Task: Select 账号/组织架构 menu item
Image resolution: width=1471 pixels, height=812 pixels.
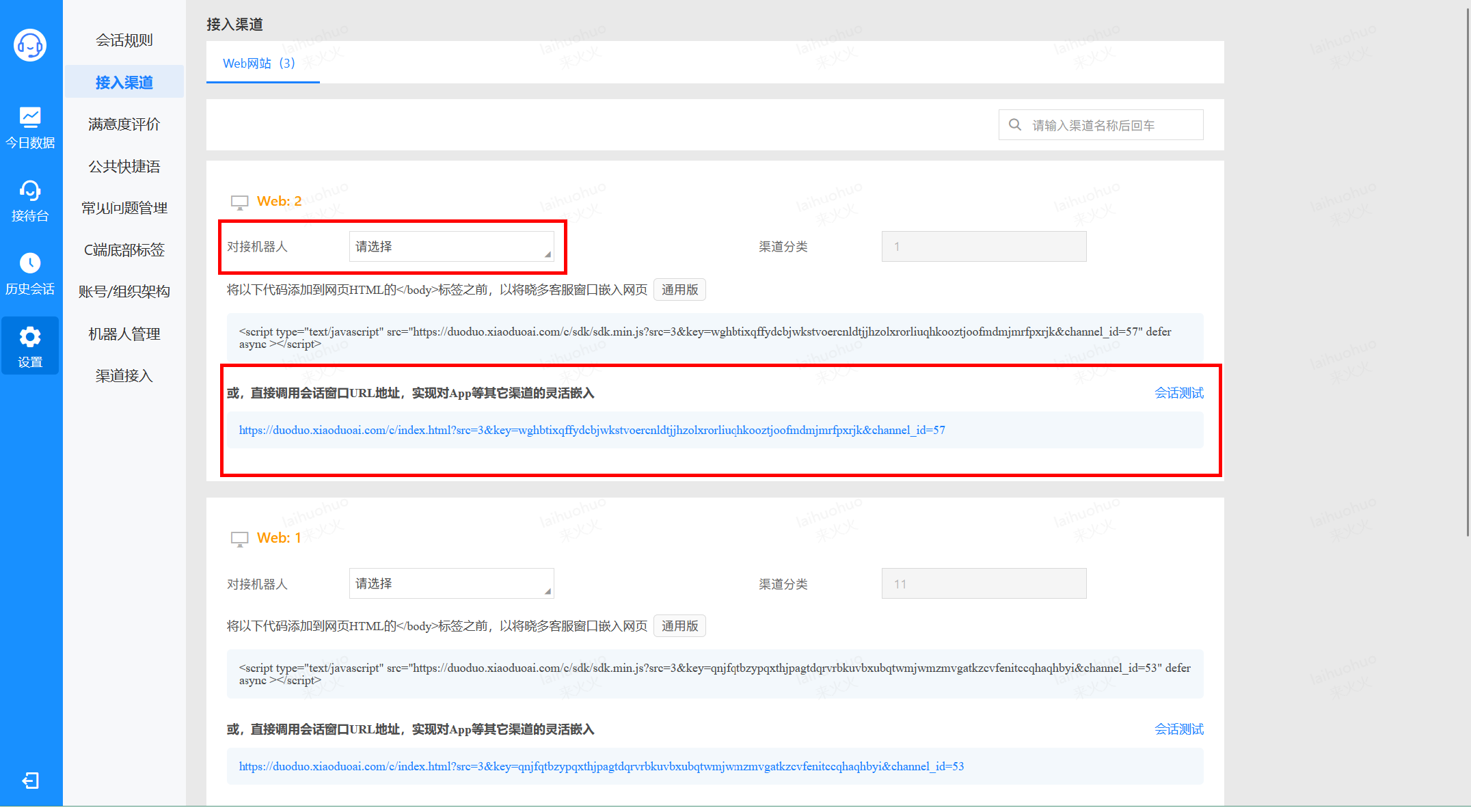Action: point(124,292)
